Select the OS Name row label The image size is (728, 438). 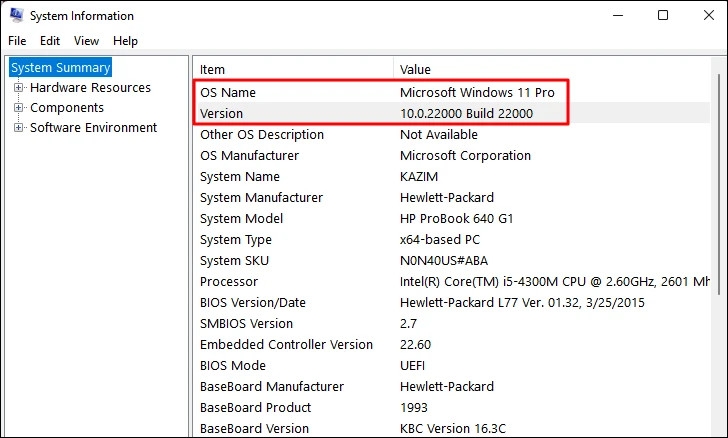pyautogui.click(x=228, y=92)
